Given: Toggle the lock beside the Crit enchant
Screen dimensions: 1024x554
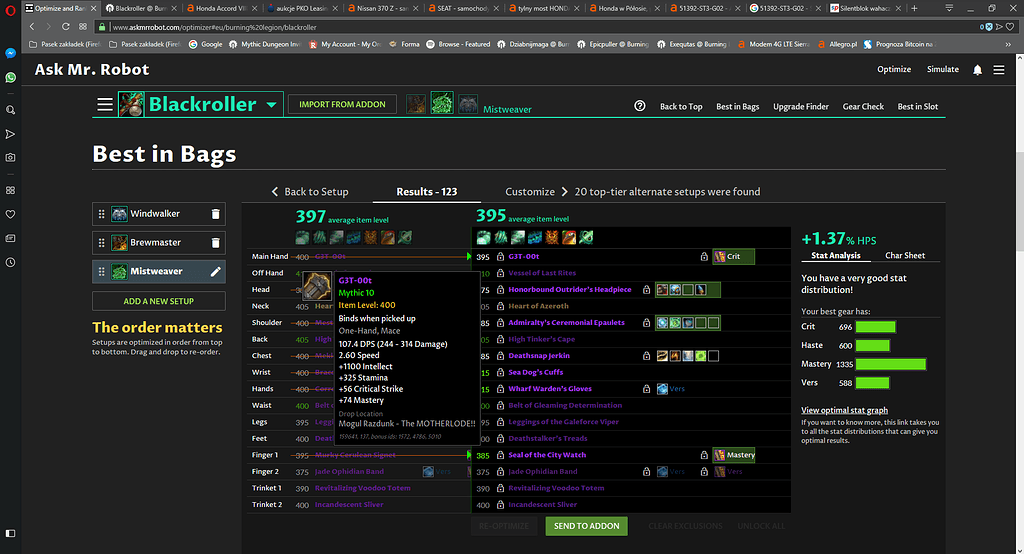Looking at the screenshot, I should 704,257.
